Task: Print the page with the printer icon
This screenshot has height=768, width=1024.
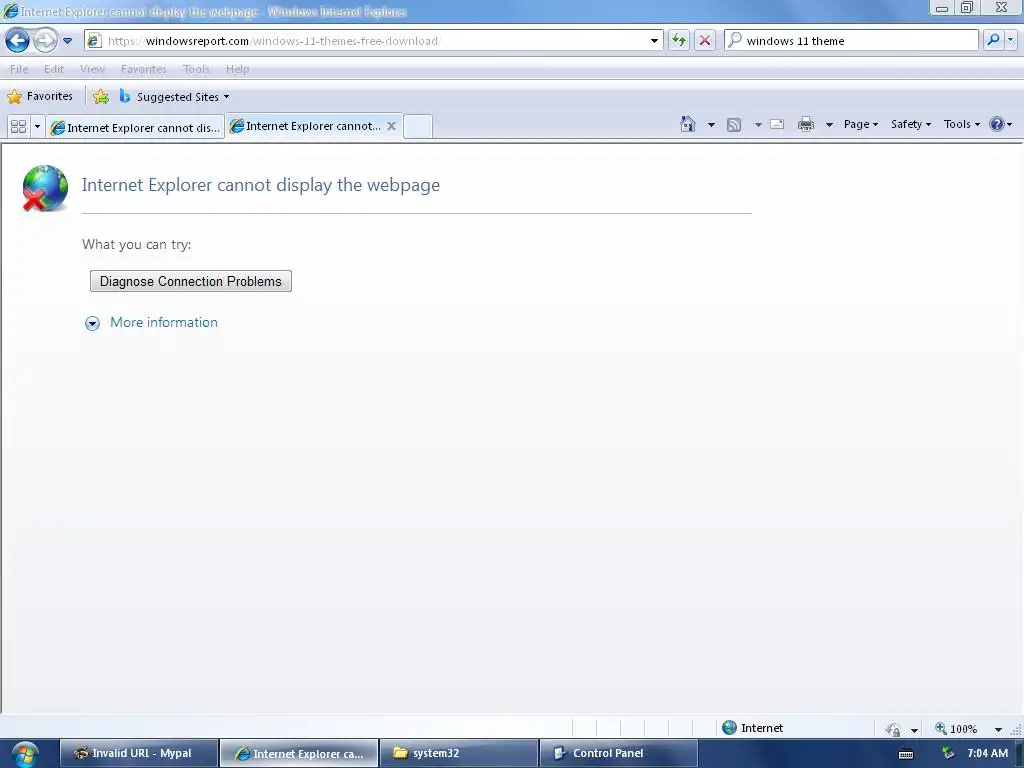Action: click(x=806, y=124)
